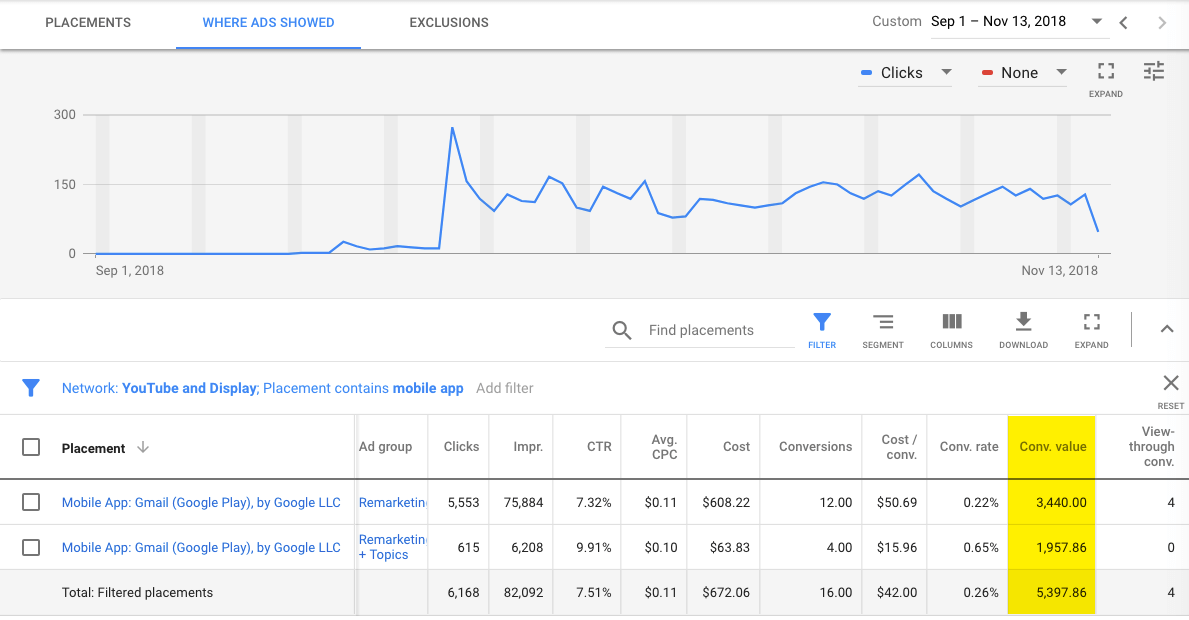Collapse the table toolbar with chevron
Viewport: 1189px width, 620px height.
(x=1167, y=329)
